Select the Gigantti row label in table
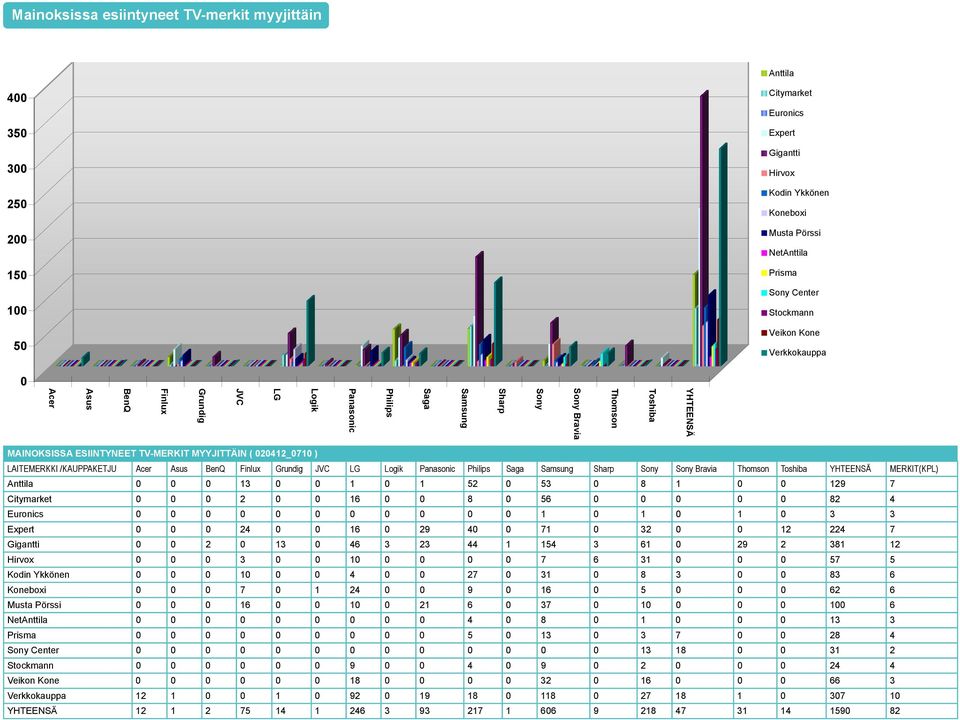The image size is (960, 720). (23, 544)
